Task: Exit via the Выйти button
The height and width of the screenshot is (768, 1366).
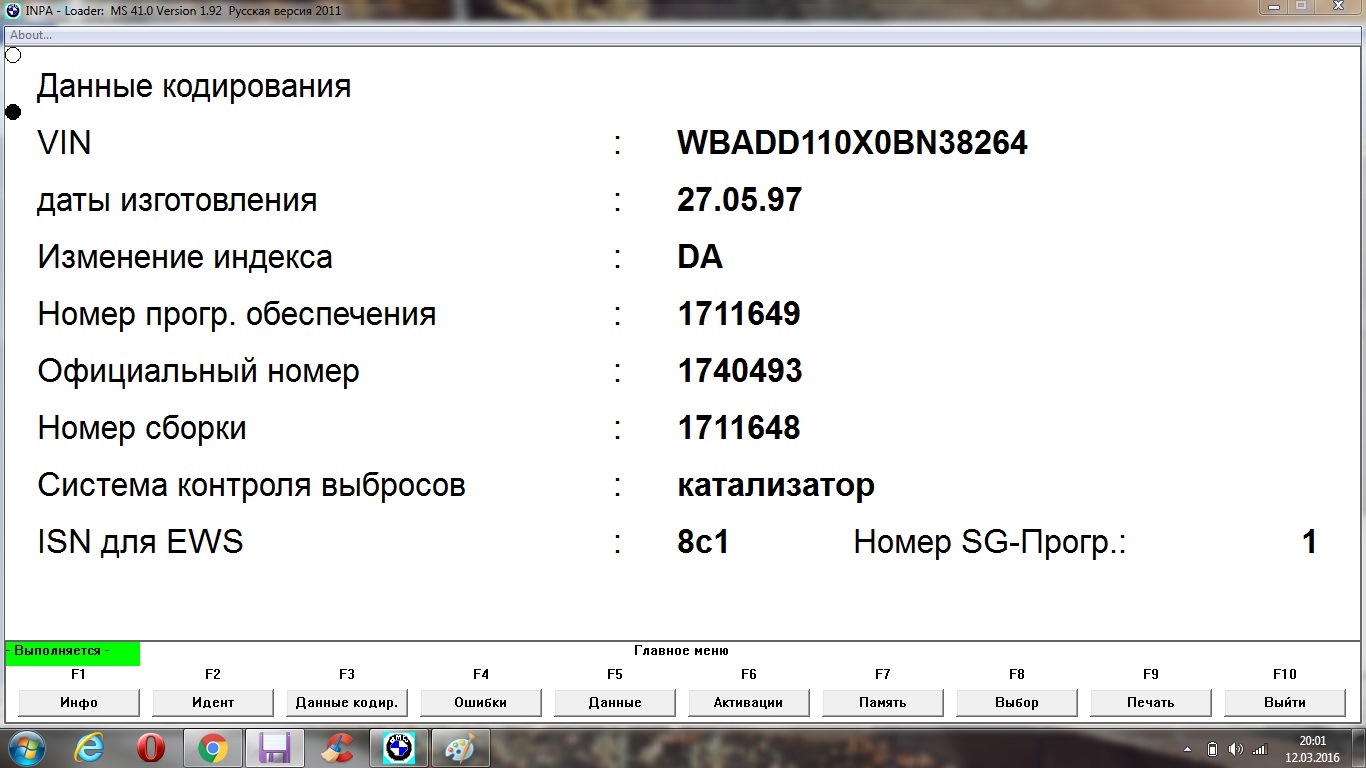Action: 1285,702
